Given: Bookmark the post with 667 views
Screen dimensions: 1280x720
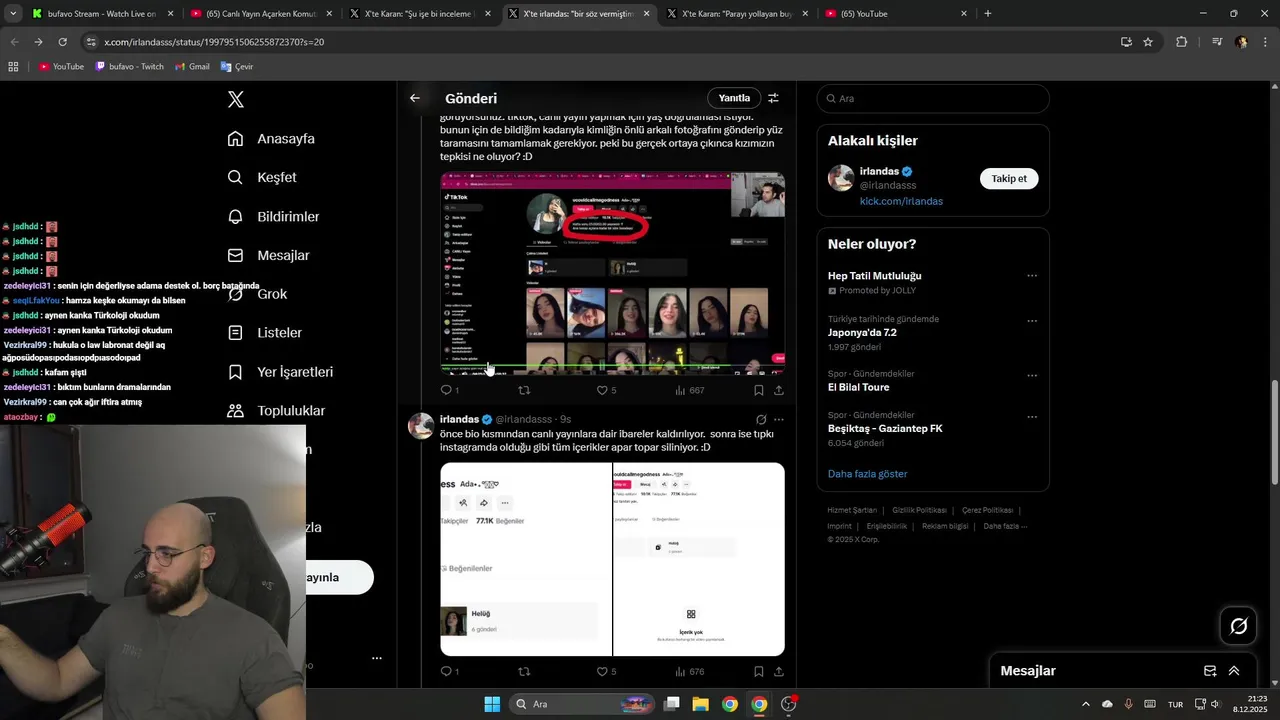Looking at the screenshot, I should (x=758, y=390).
